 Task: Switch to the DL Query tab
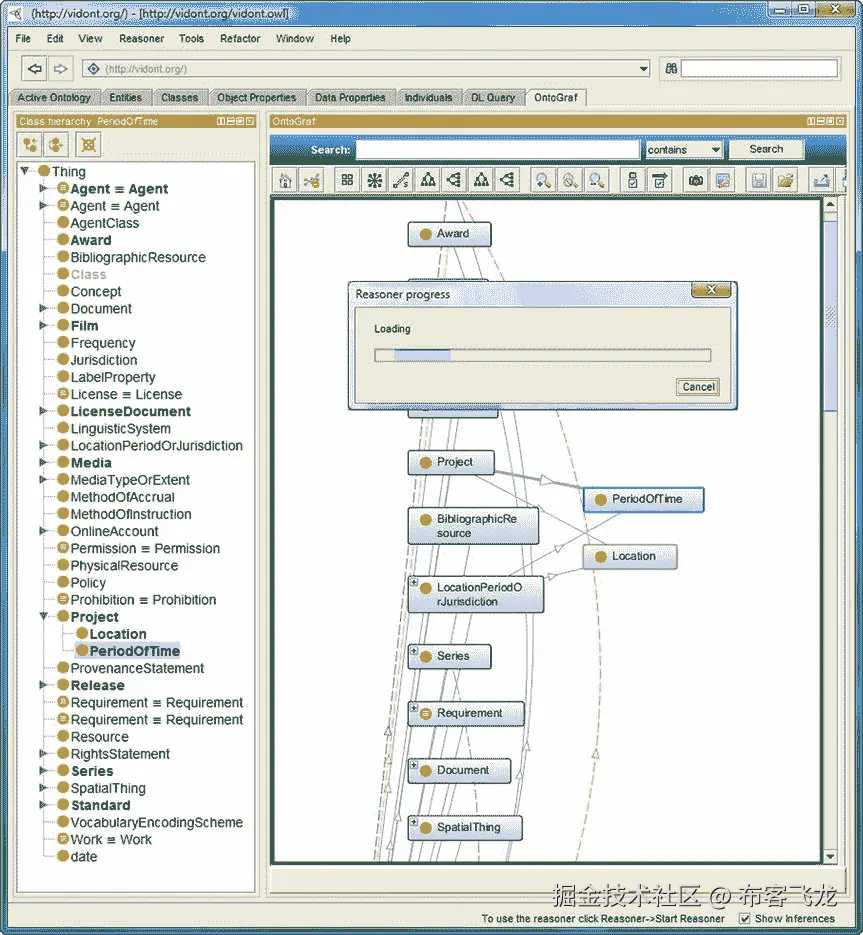(493, 97)
